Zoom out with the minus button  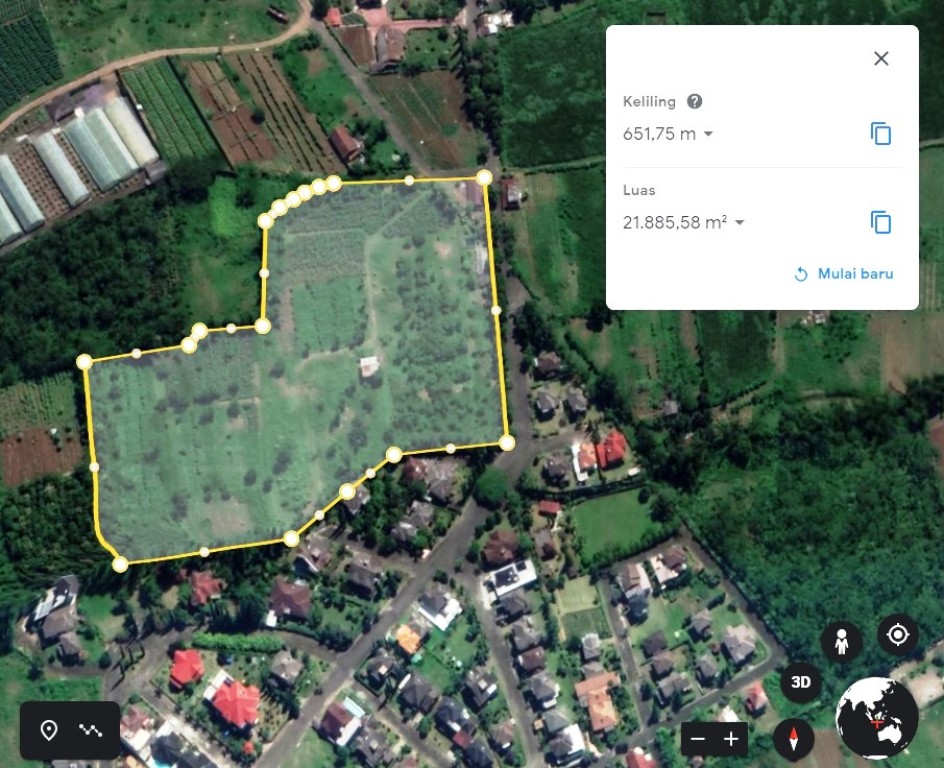698,739
